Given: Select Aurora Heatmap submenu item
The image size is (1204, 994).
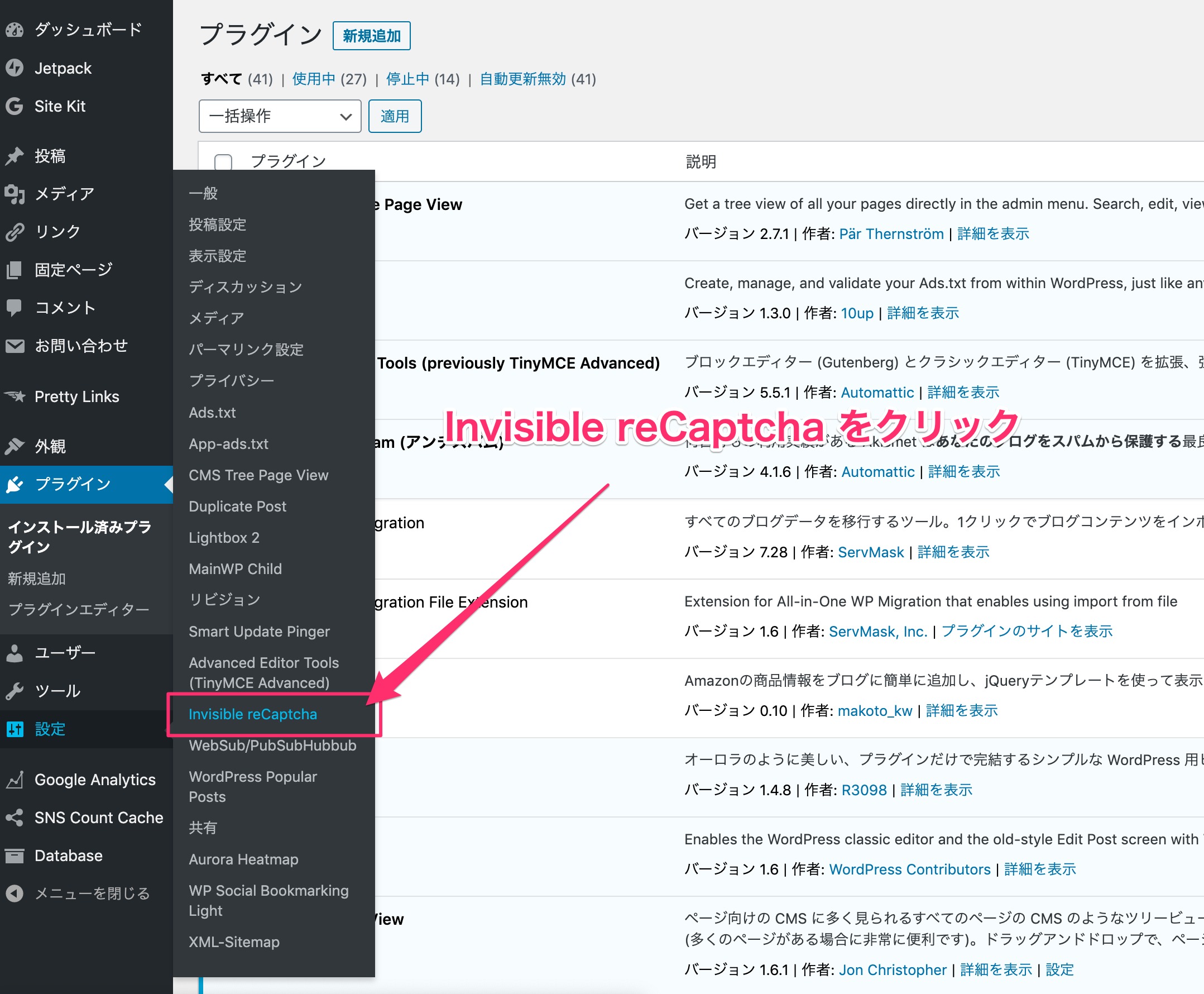Looking at the screenshot, I should pos(243,859).
